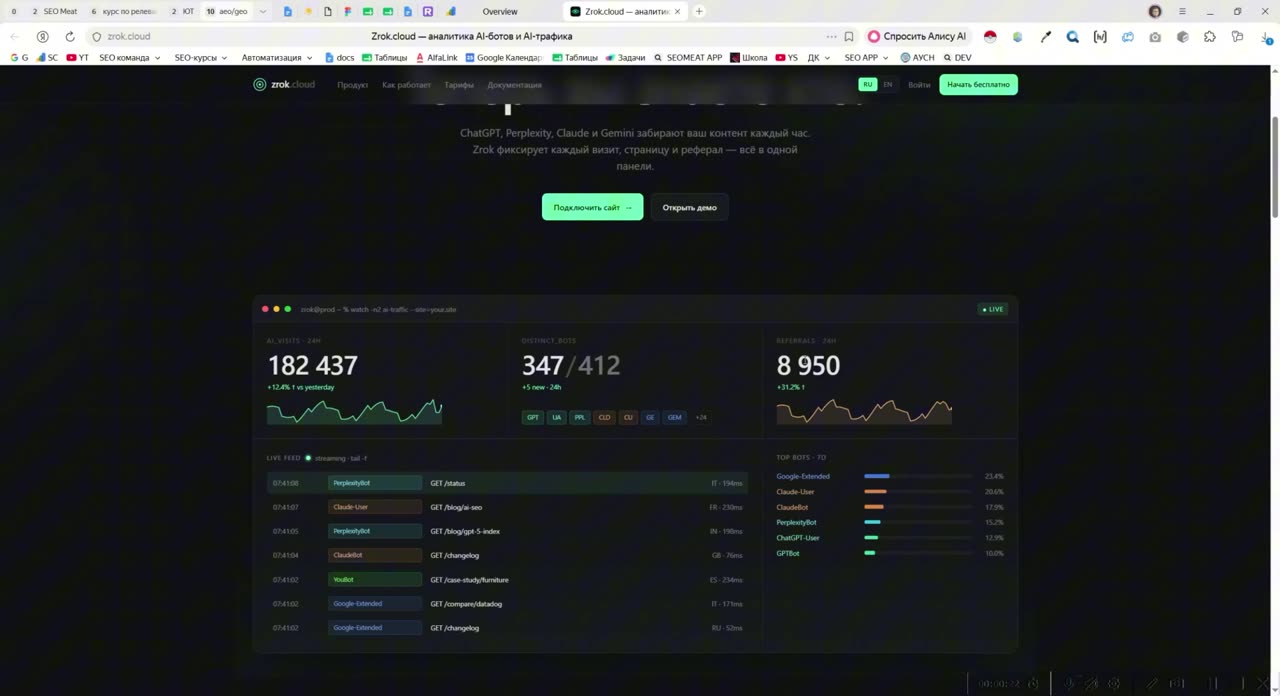Screen dimensions: 1280x696
Task: Click the page vertical scrollbar
Action: (1275, 166)
